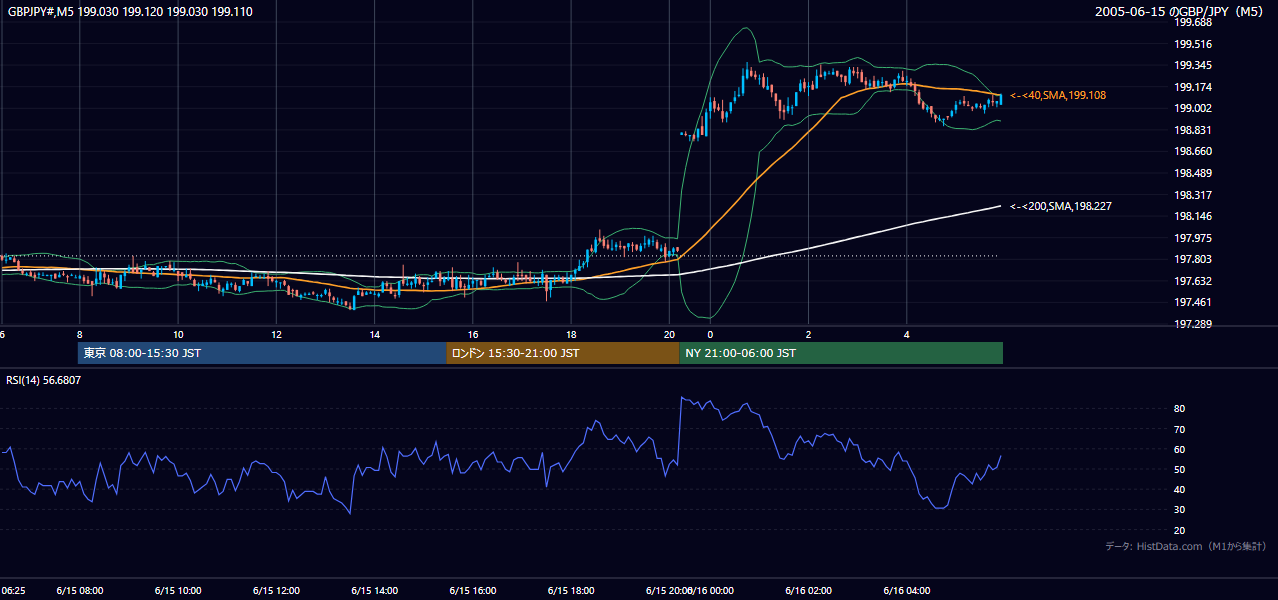Image resolution: width=1278 pixels, height=600 pixels.
Task: Click the 6/15 16:00 time label
Action: (473, 591)
